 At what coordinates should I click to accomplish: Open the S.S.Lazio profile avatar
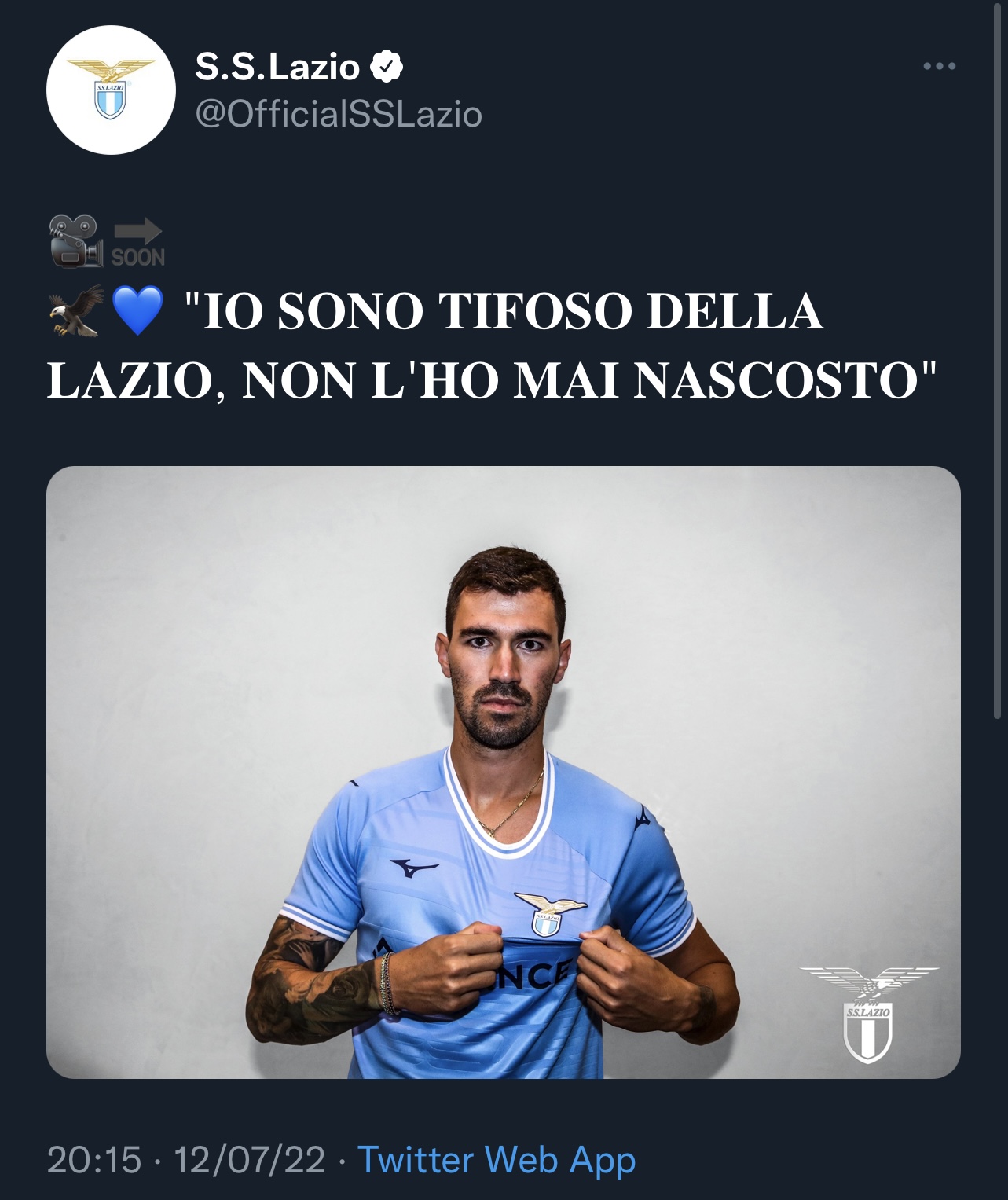[x=111, y=90]
